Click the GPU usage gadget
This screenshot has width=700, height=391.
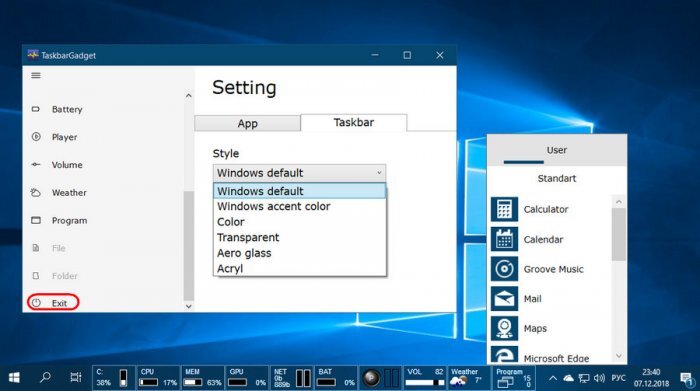tap(247, 378)
